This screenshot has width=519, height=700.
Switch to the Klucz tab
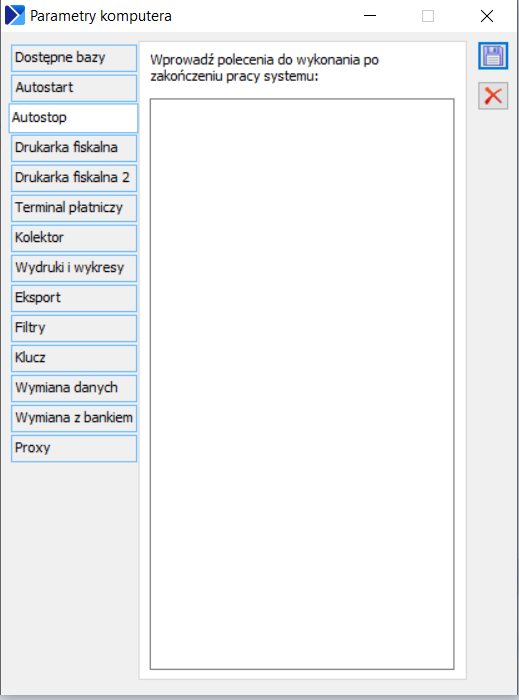[74, 358]
